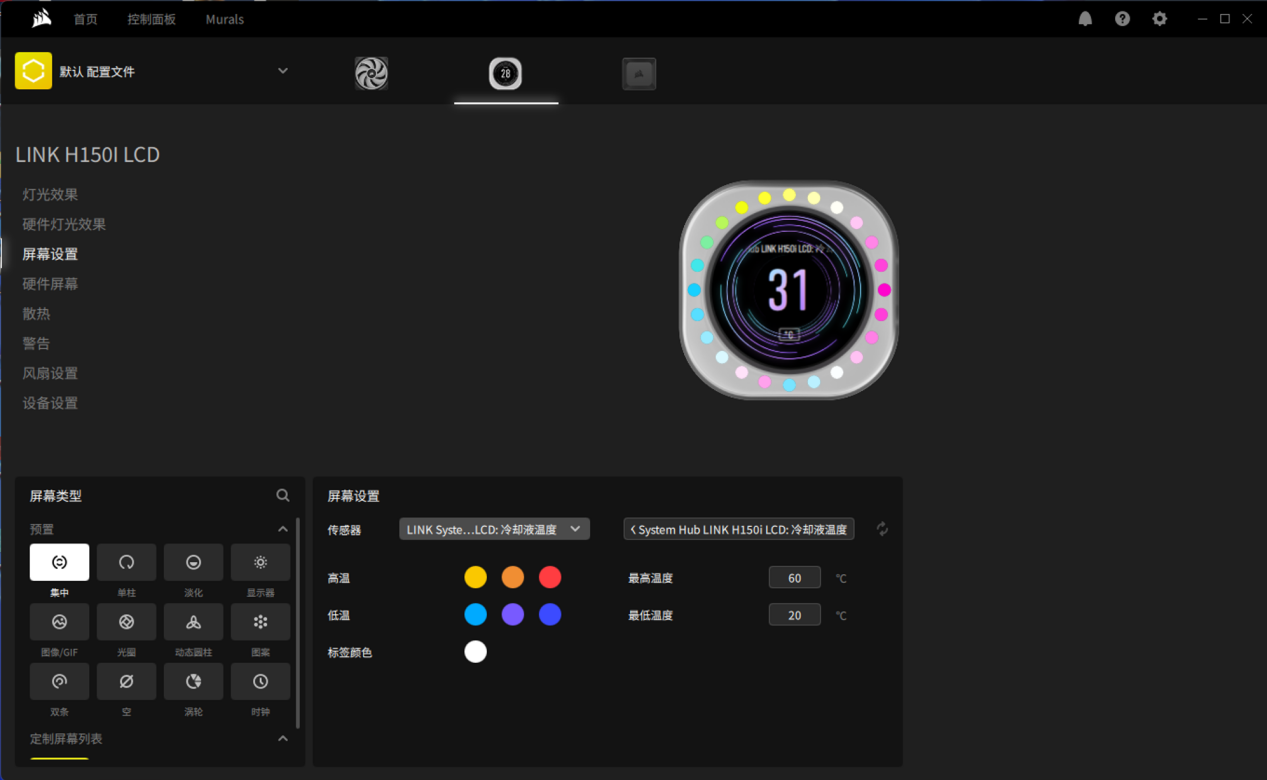
Task: Switch to the Murals tab
Action: click(x=224, y=19)
